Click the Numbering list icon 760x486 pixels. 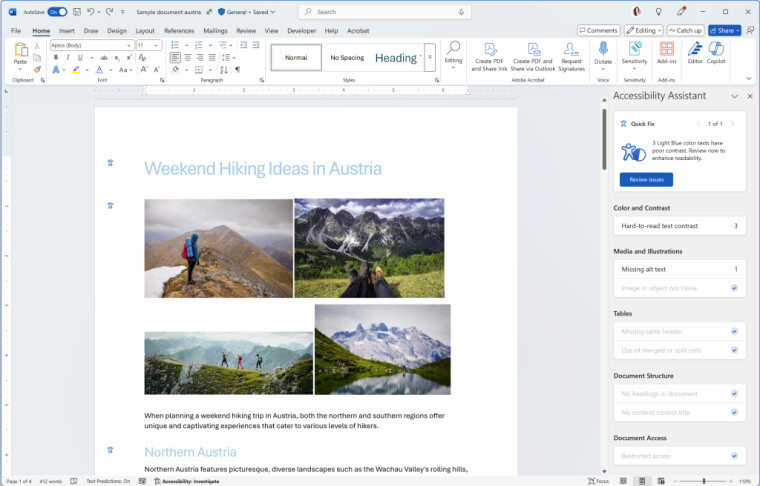tap(199, 45)
